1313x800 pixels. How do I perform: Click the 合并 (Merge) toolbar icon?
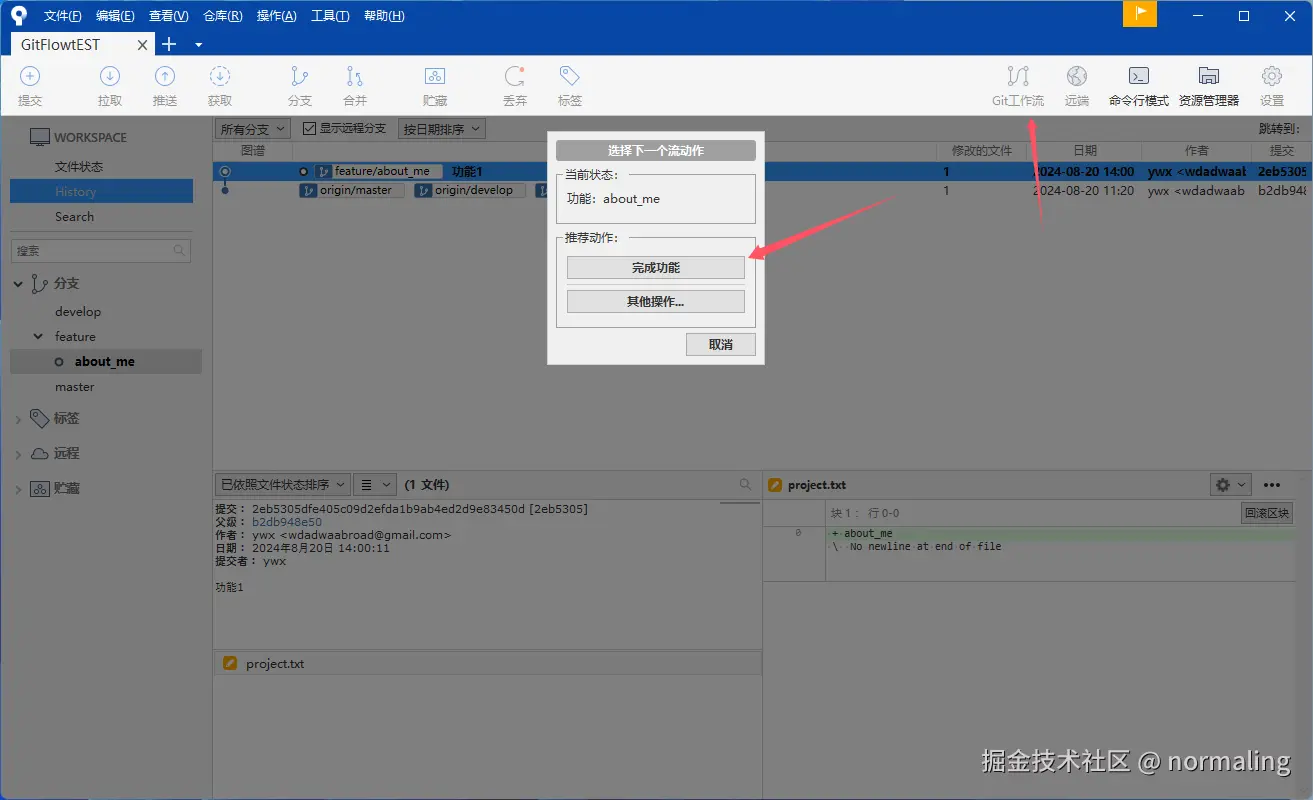355,76
